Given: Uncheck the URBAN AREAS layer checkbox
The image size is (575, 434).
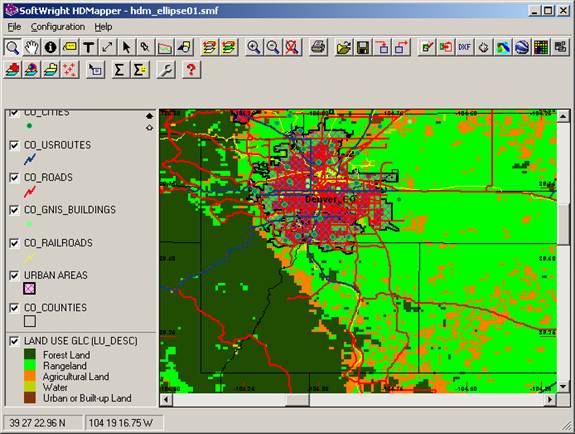Looking at the screenshot, I should (14, 275).
